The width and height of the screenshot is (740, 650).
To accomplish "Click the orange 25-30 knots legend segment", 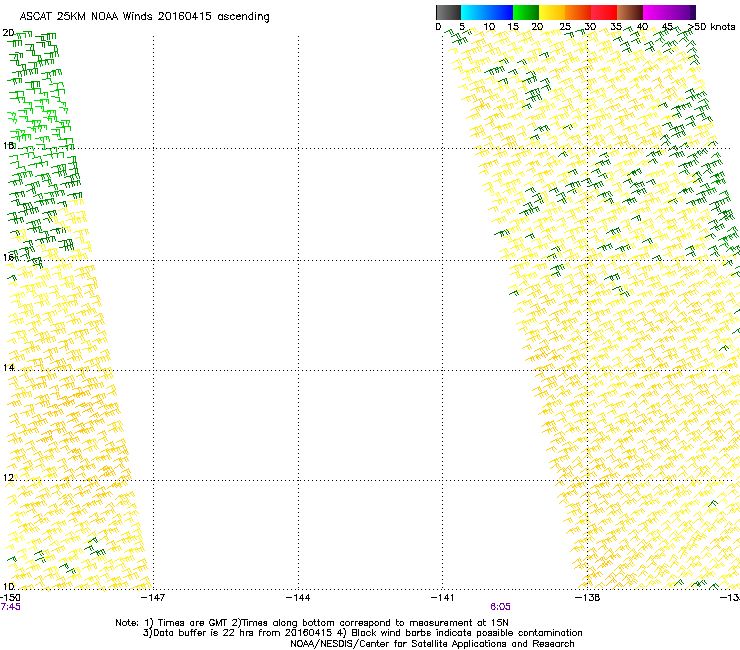I will coord(578,12).
